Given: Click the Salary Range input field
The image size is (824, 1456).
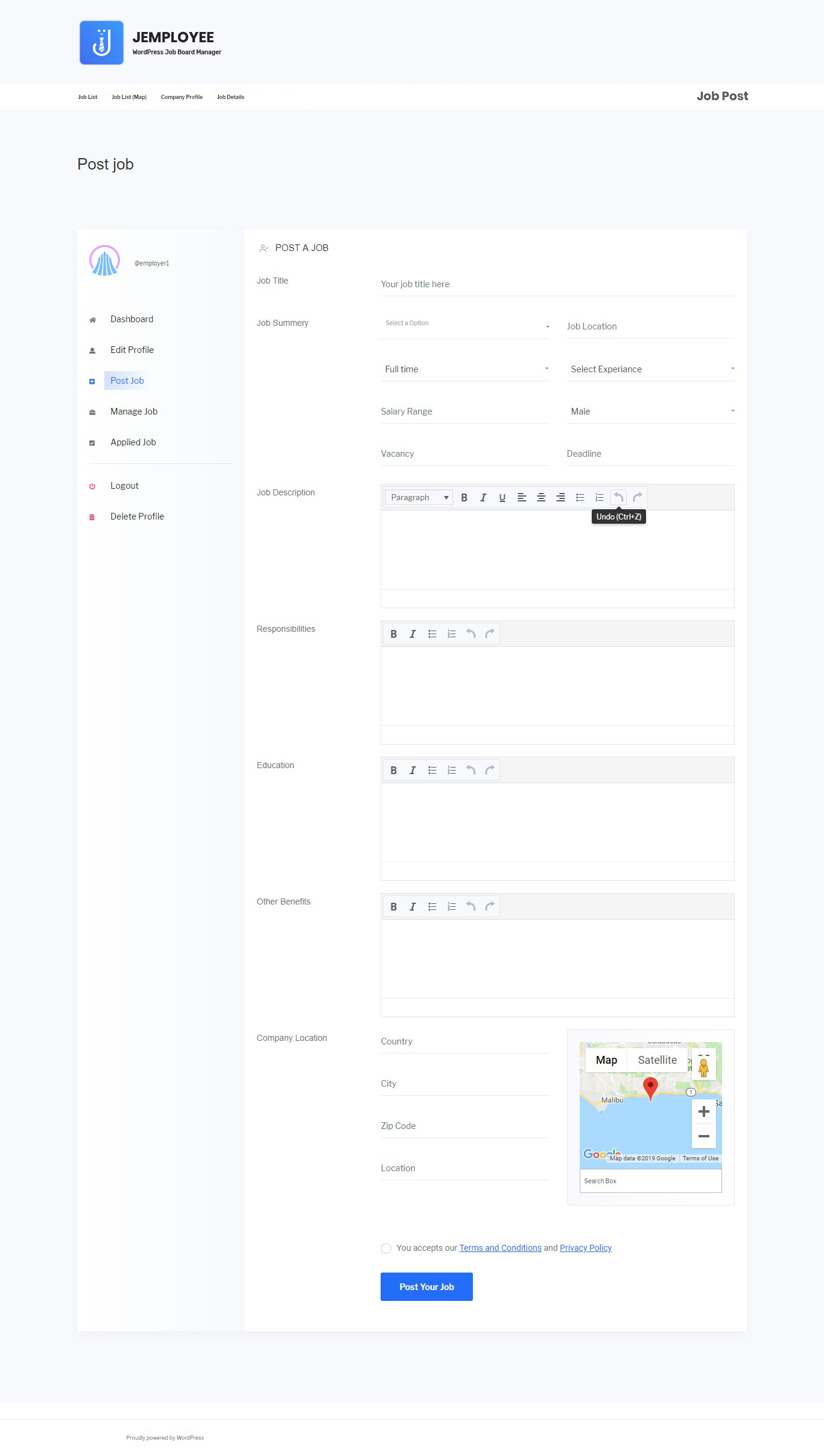Looking at the screenshot, I should pyautogui.click(x=464, y=412).
